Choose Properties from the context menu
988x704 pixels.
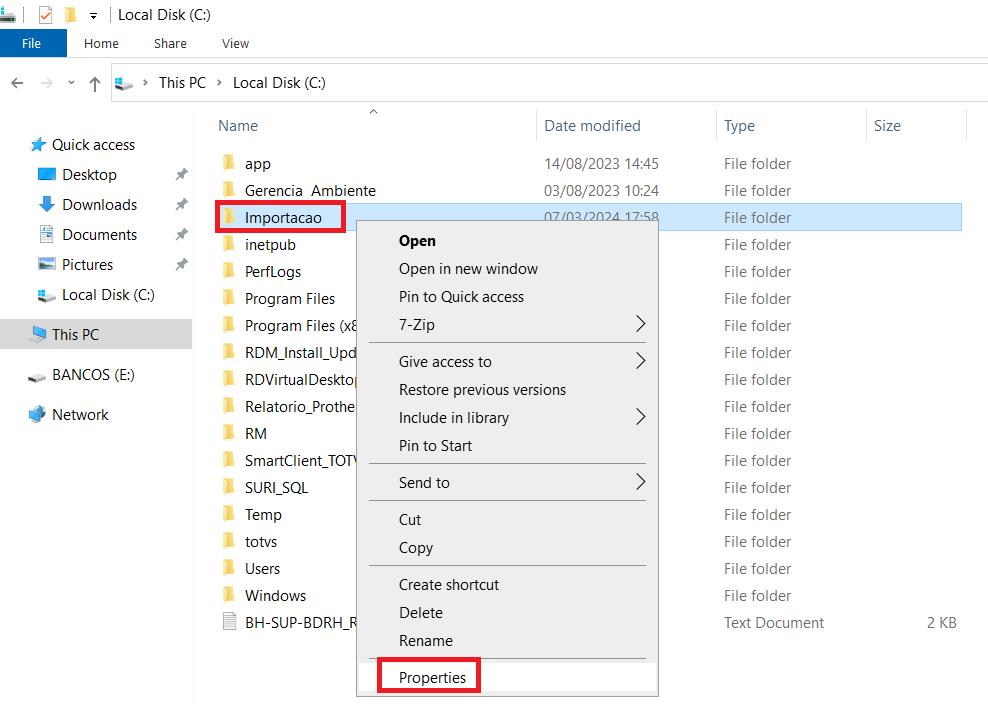432,678
